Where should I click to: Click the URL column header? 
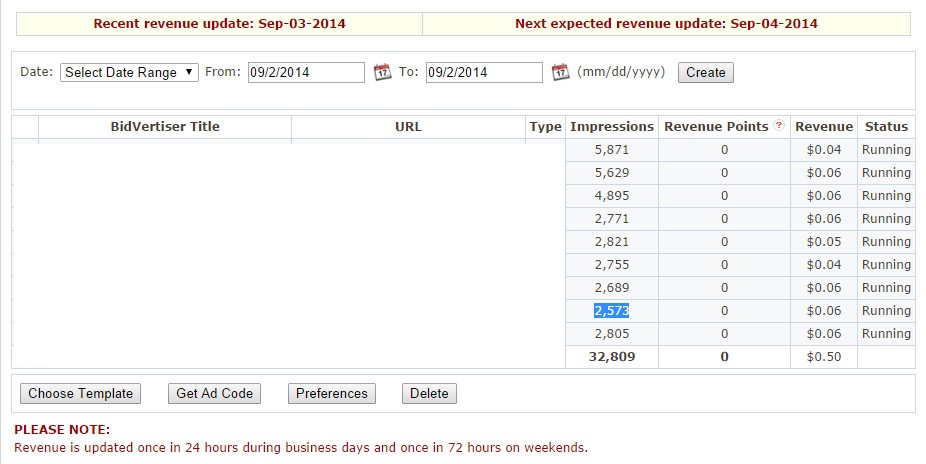[408, 126]
